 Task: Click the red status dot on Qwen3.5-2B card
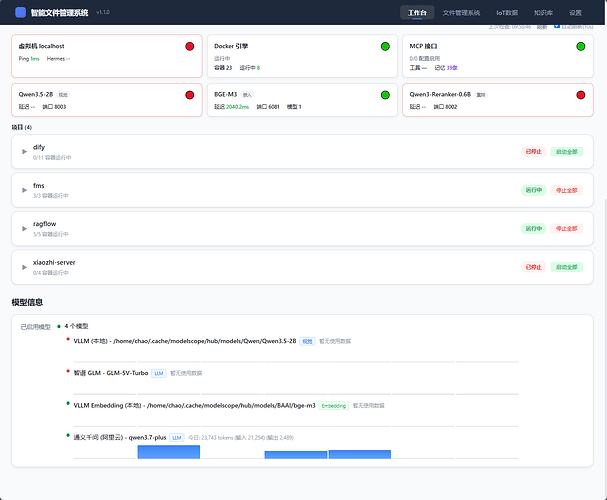tap(190, 95)
